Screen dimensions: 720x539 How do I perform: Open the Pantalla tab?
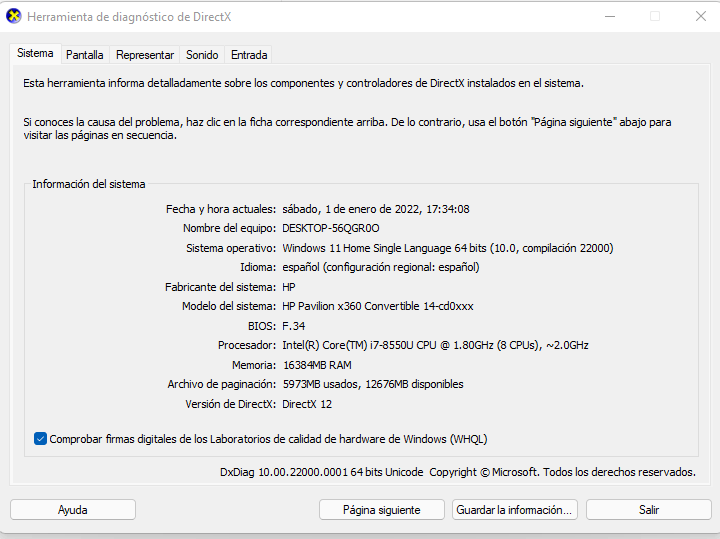point(84,55)
